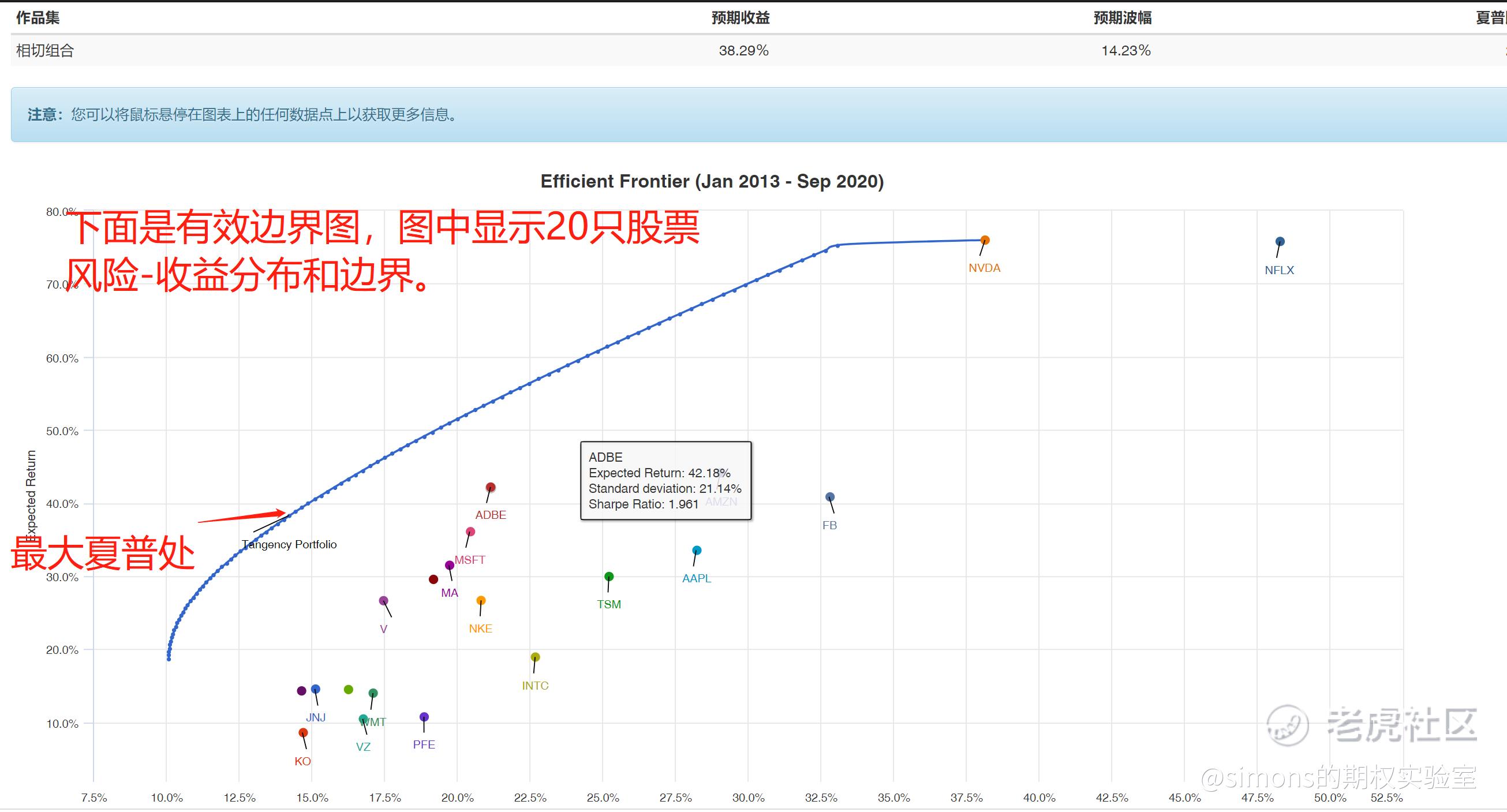This screenshot has width=1507, height=812.
Task: Click the ADBE red data point
Action: tap(491, 487)
